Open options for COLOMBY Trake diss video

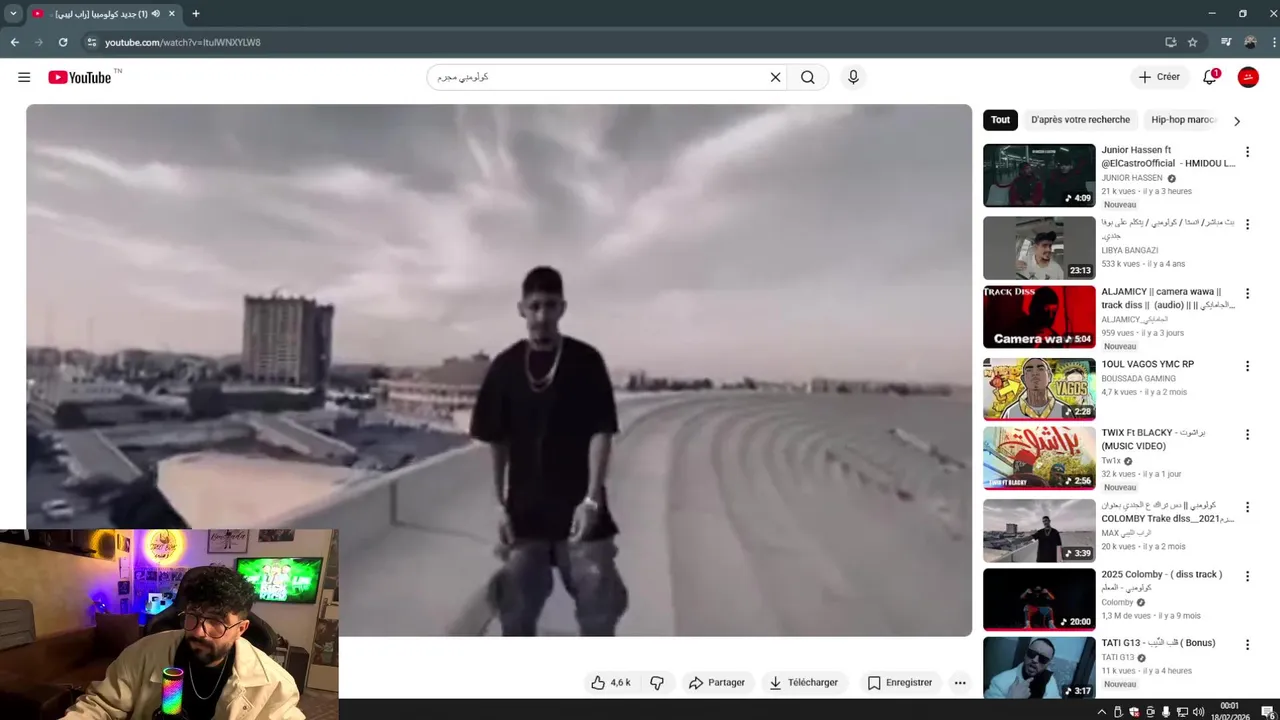pyautogui.click(x=1247, y=508)
